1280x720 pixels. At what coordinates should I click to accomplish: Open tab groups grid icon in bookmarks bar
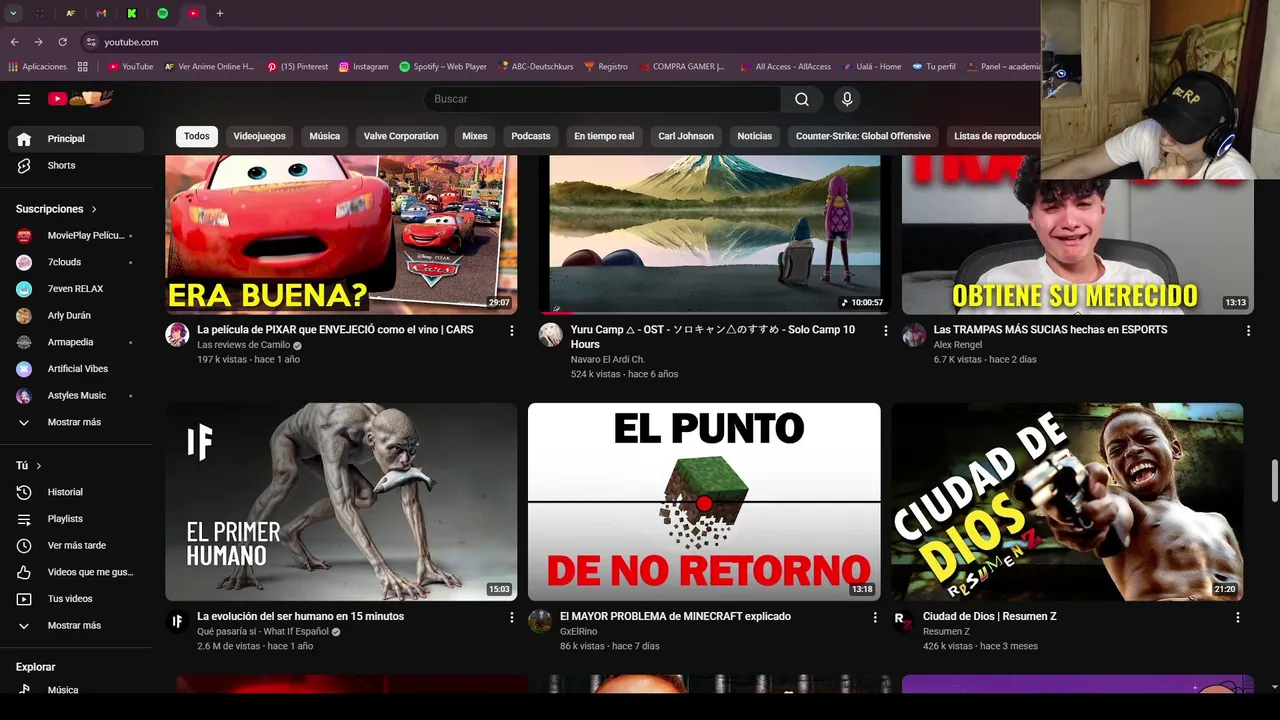[83, 67]
